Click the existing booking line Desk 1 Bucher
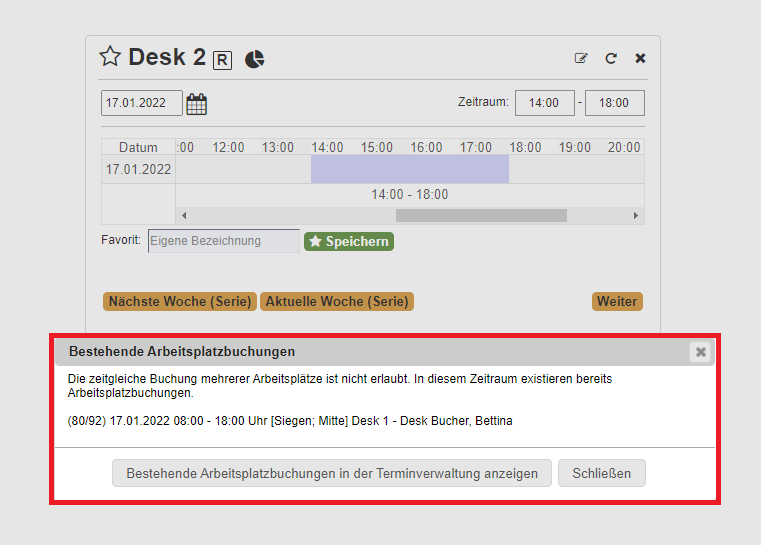The width and height of the screenshot is (761, 545). click(290, 421)
